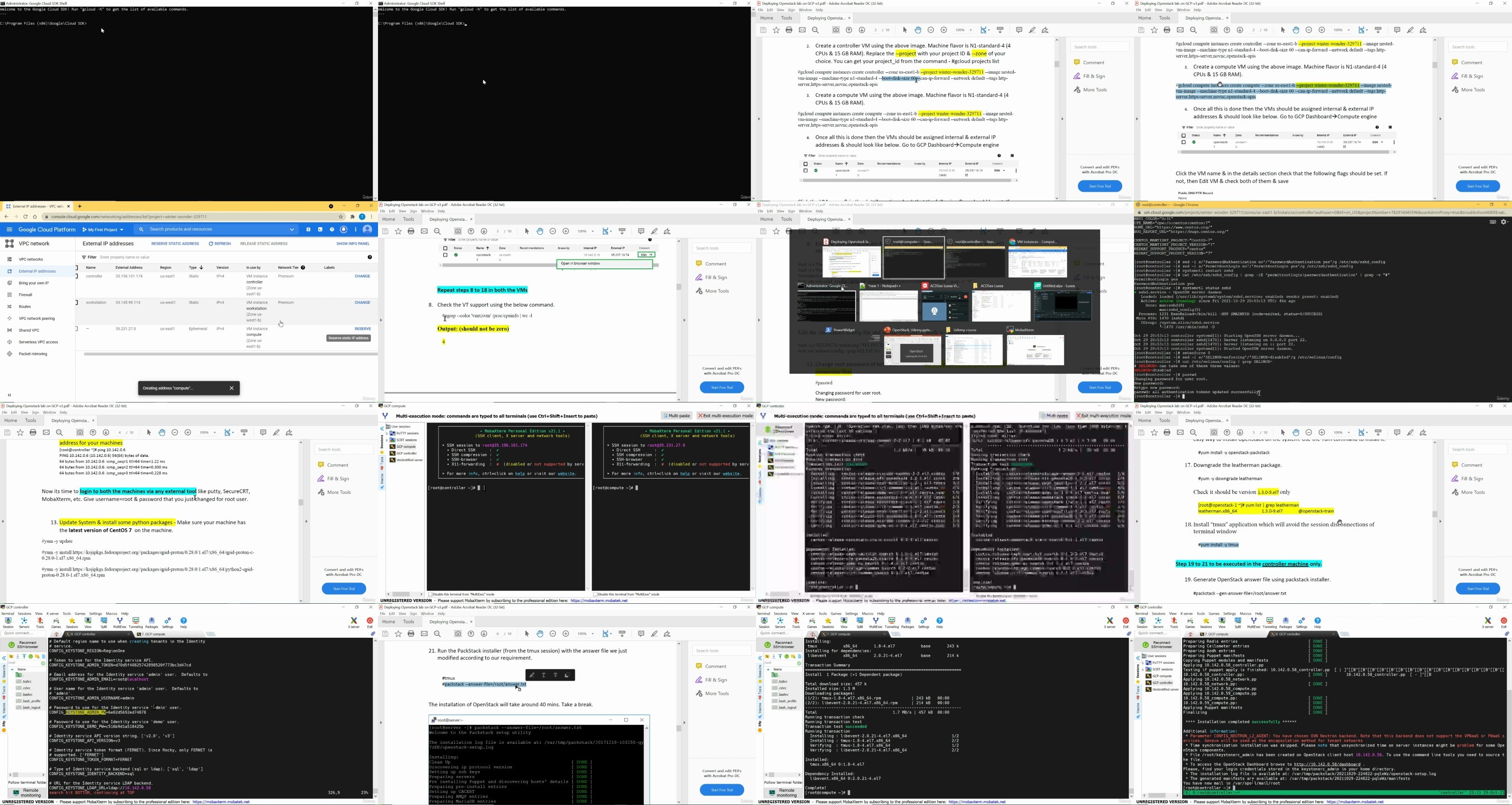
Task: Click SHOW INFO PANEL link
Action: tap(353, 243)
